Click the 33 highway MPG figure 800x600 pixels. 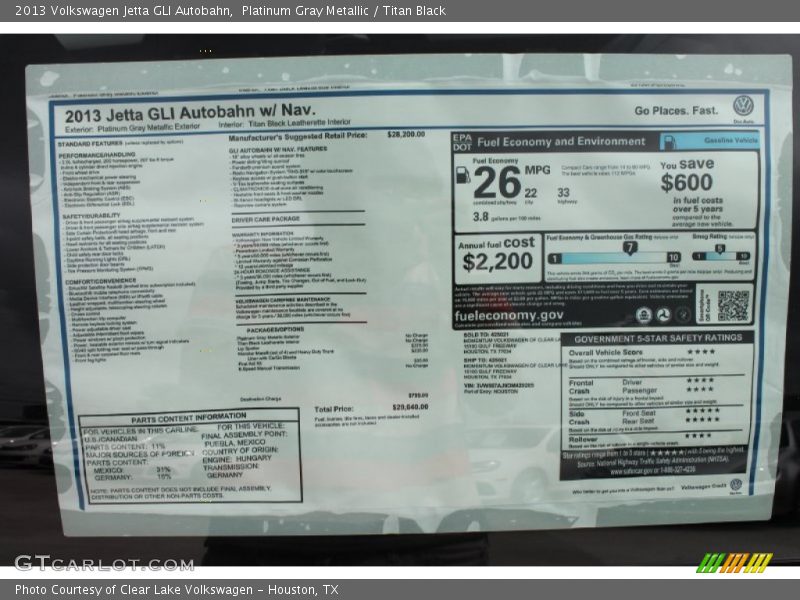click(563, 193)
